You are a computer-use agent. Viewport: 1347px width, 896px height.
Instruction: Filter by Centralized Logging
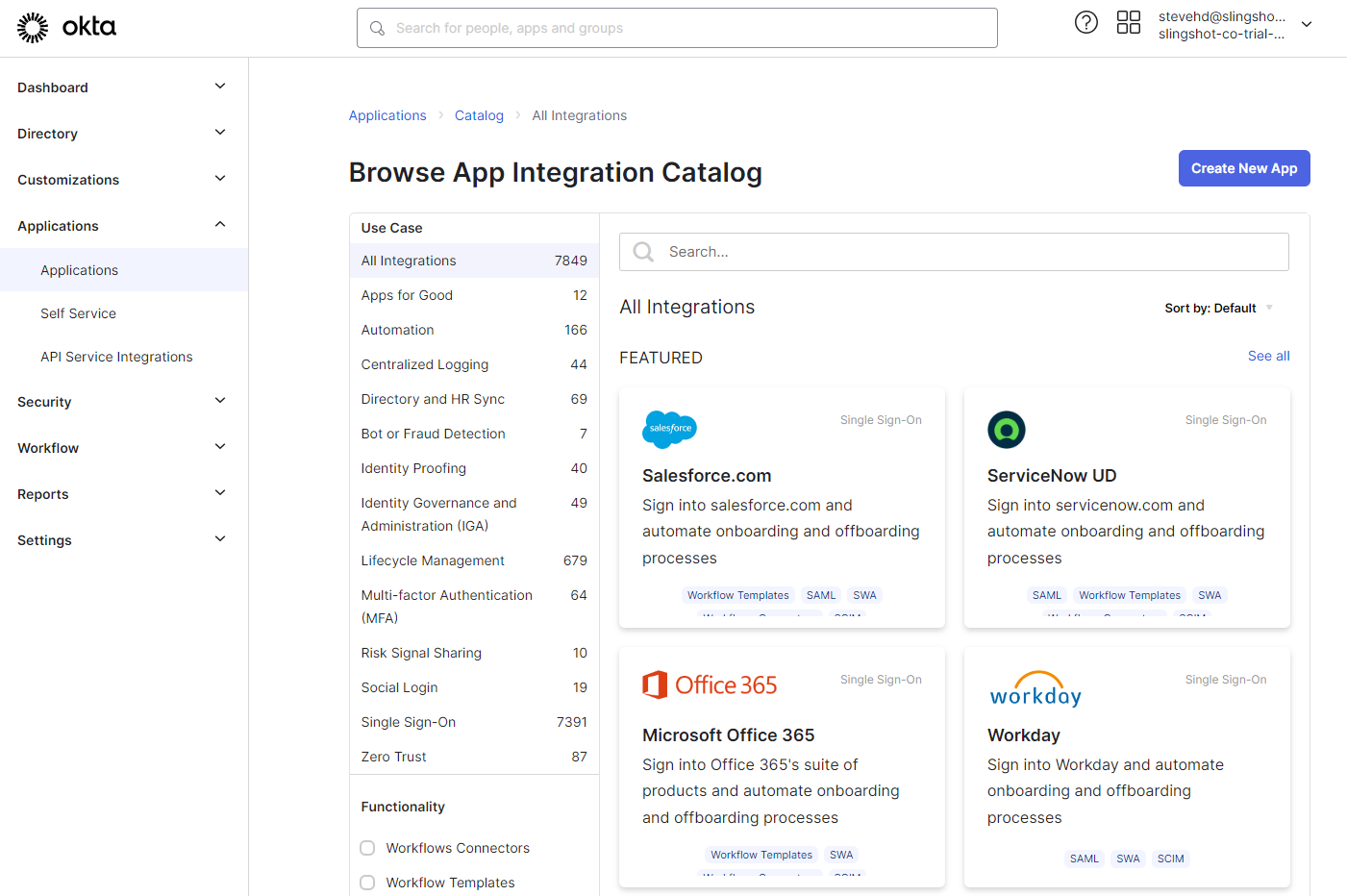tap(474, 364)
